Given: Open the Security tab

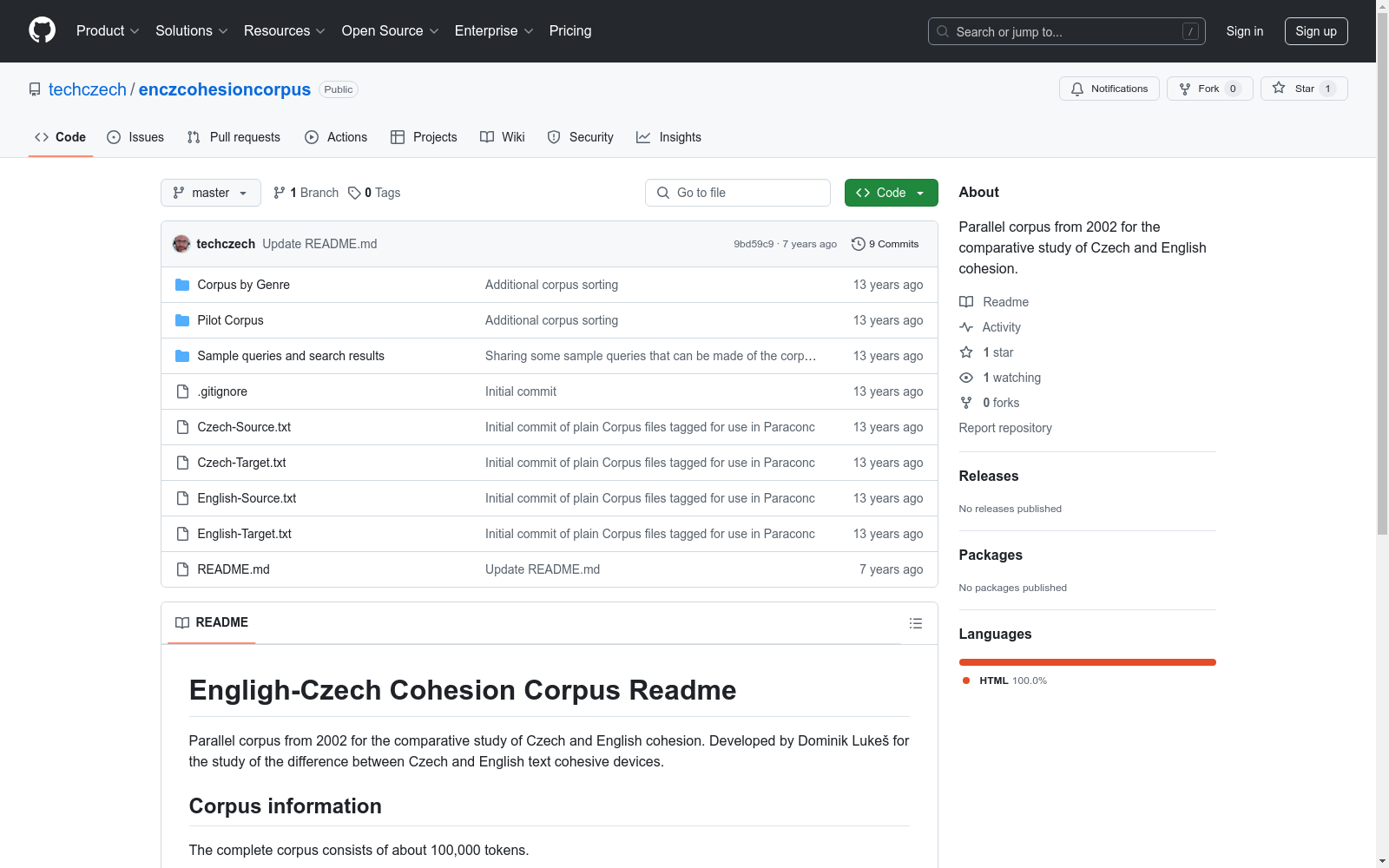Looking at the screenshot, I should pyautogui.click(x=581, y=137).
